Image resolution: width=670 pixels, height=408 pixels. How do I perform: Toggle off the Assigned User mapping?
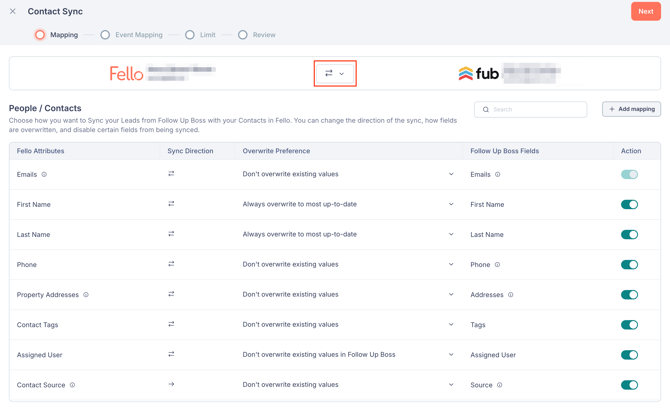(629, 355)
